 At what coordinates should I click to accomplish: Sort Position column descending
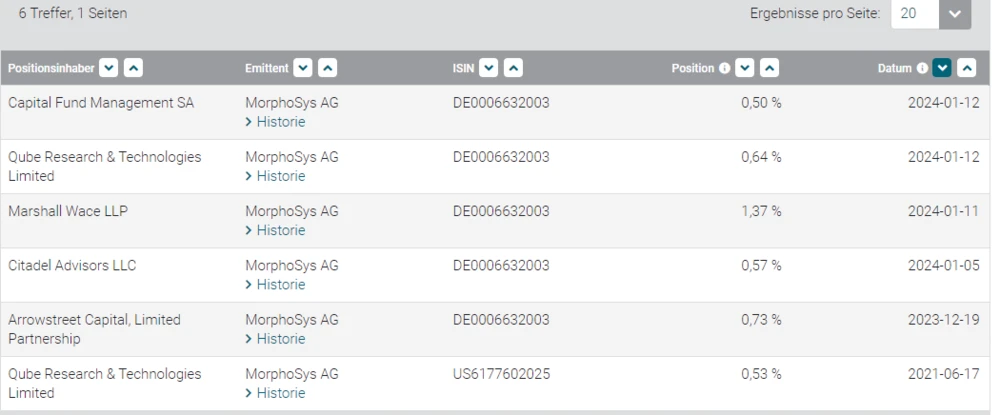(744, 68)
